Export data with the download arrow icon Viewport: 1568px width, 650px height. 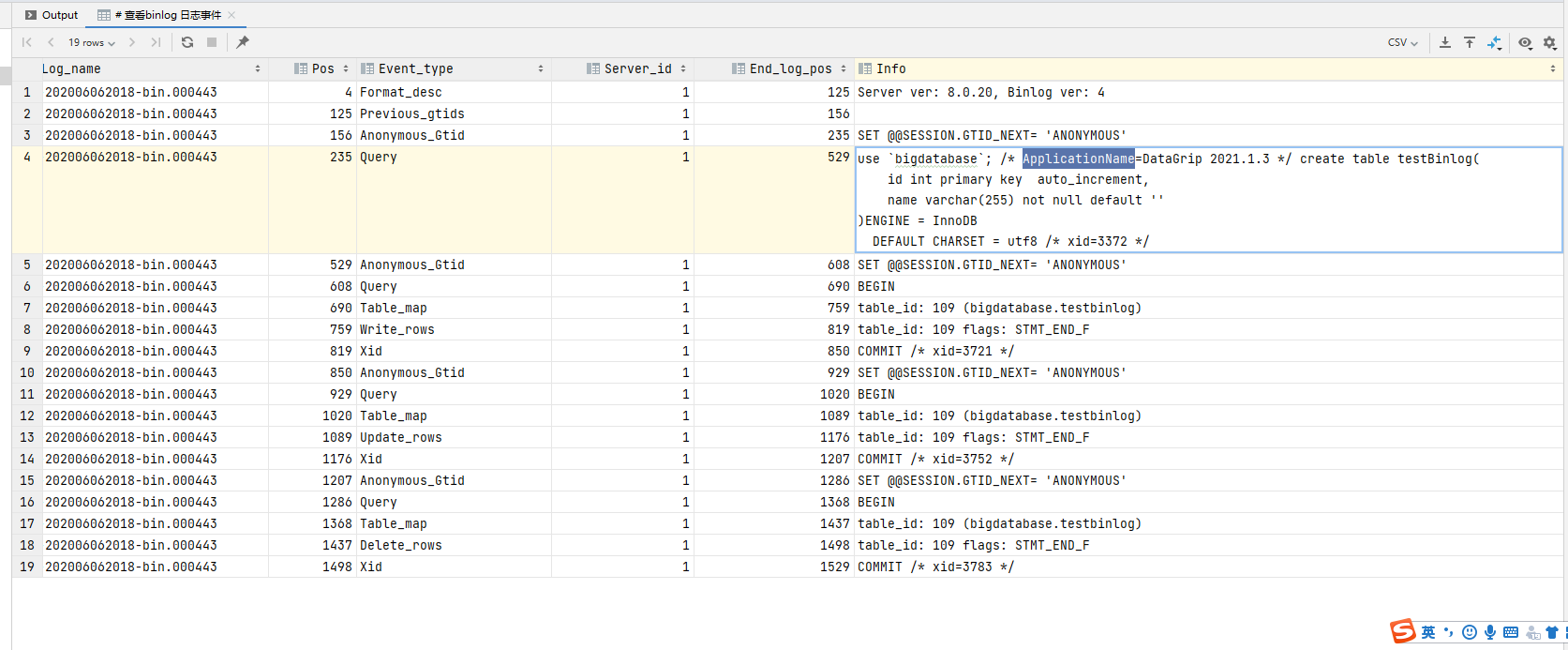pos(1445,42)
